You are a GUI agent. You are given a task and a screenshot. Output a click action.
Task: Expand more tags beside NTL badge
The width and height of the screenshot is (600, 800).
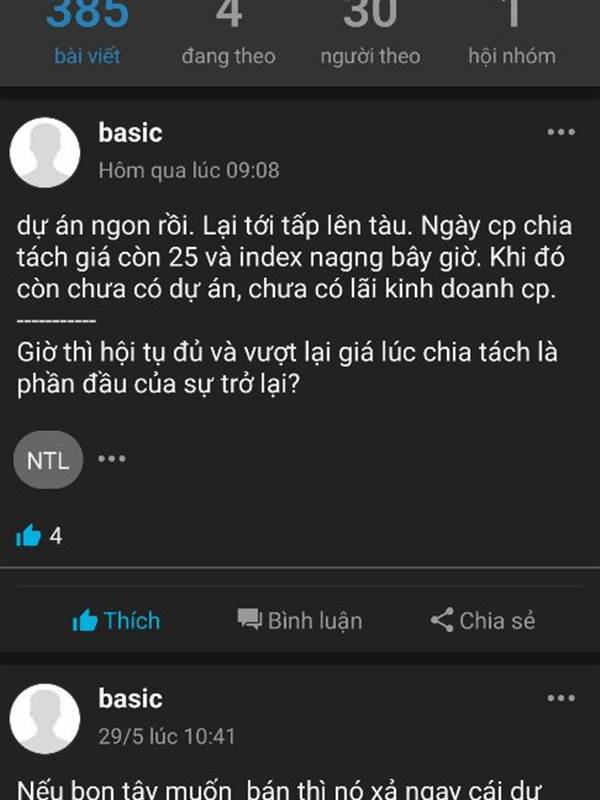112,458
